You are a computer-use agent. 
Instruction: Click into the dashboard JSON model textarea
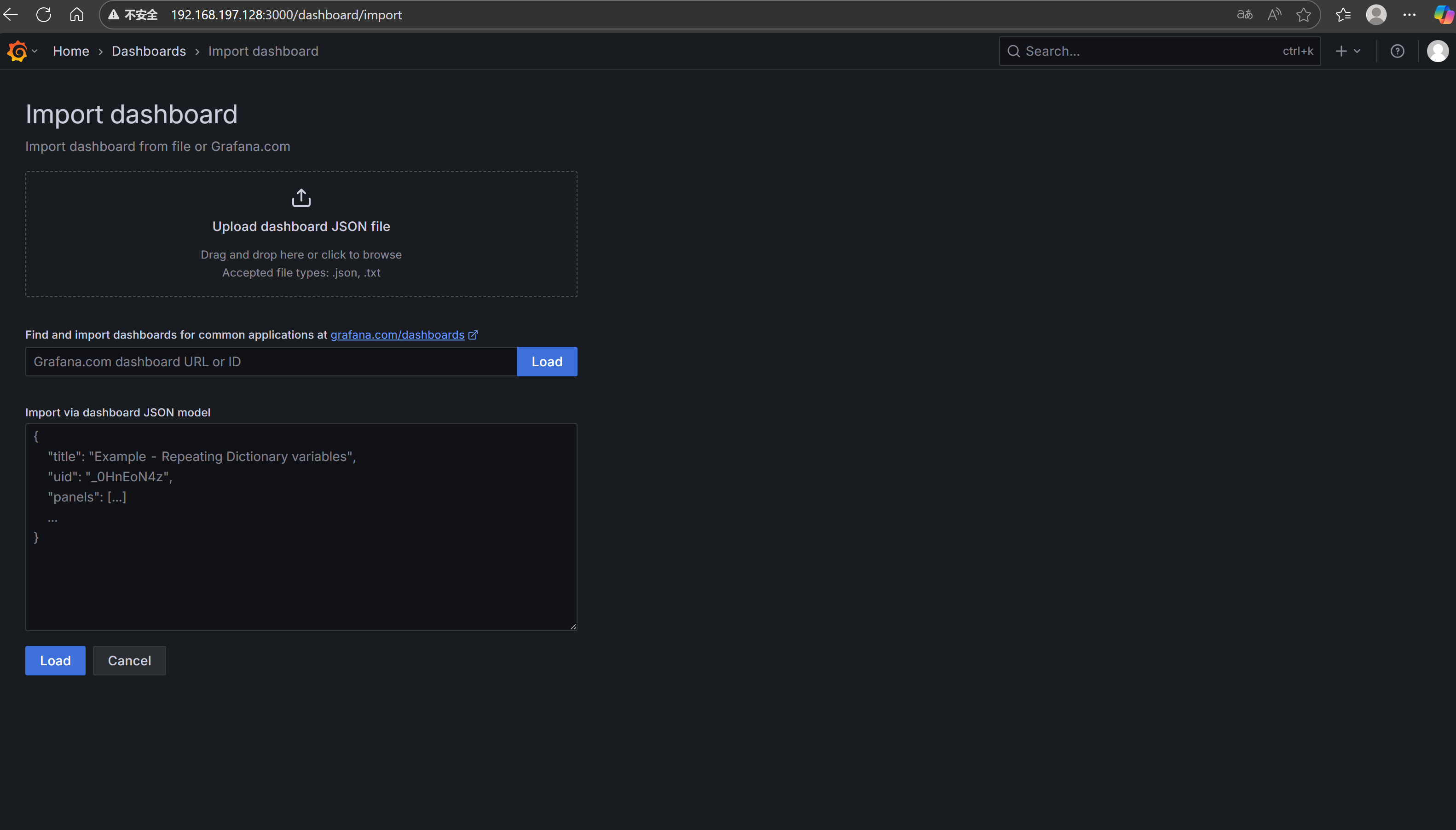301,570
